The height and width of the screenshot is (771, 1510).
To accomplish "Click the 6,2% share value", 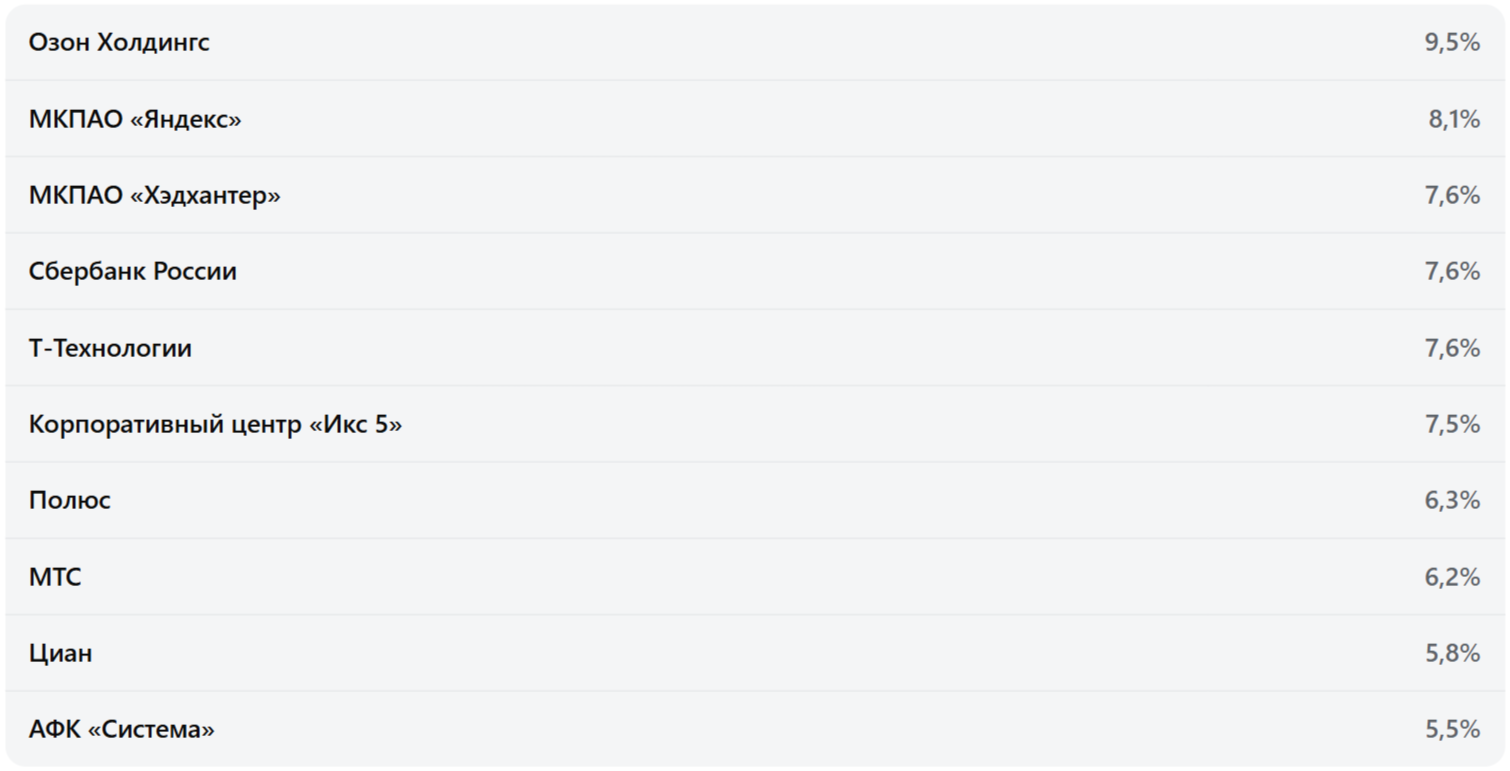I will [x=1452, y=577].
